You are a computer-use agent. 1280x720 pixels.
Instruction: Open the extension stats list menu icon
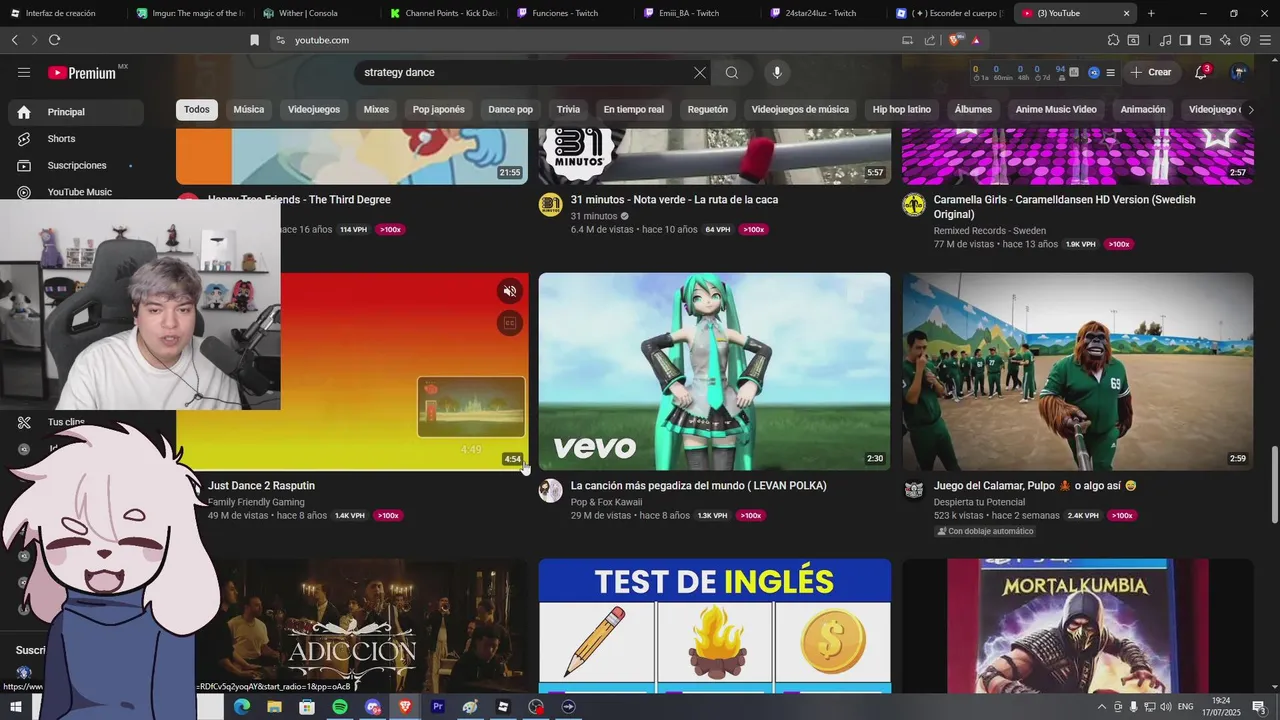(1110, 72)
